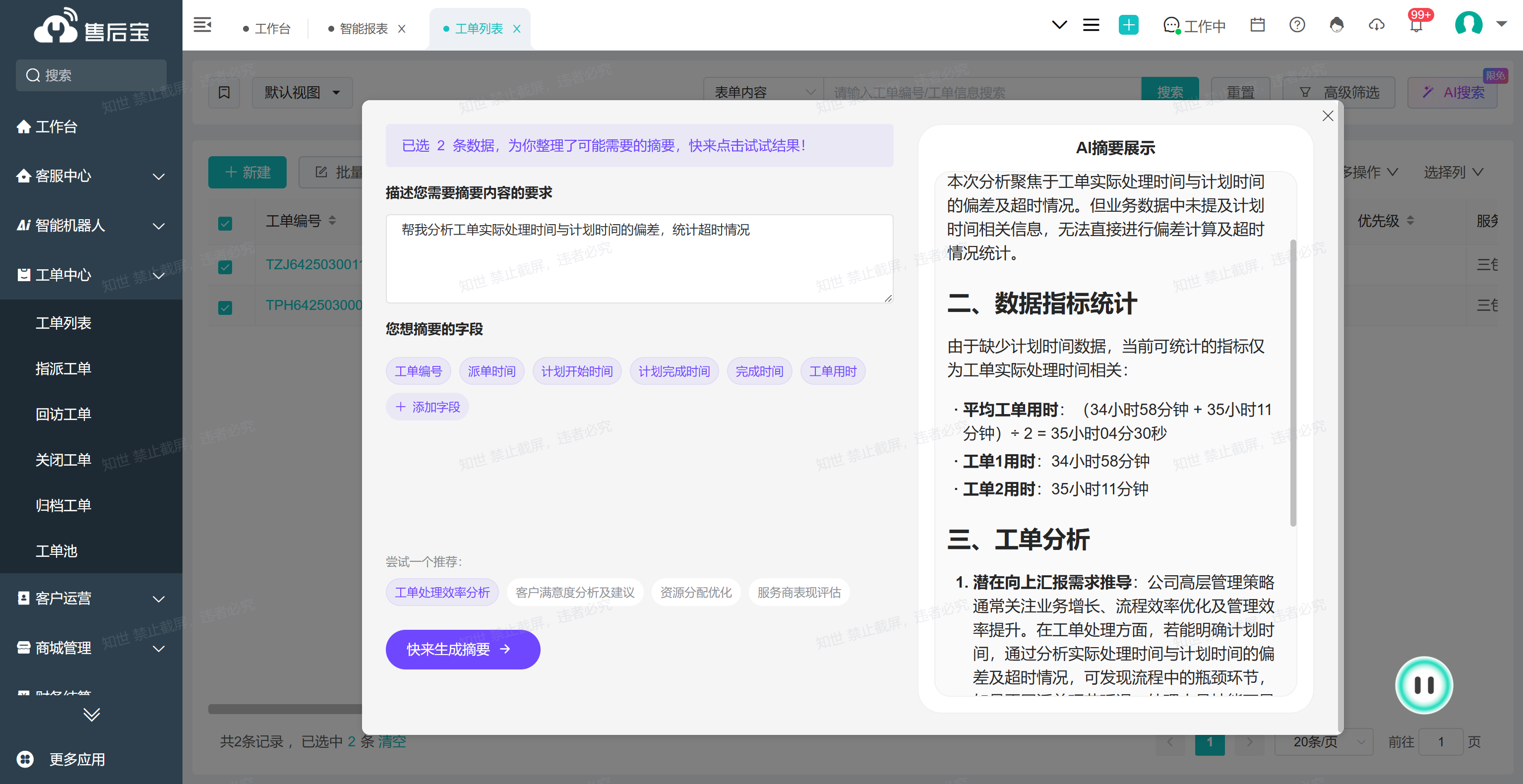Click the summary requirement text area

click(x=639, y=259)
